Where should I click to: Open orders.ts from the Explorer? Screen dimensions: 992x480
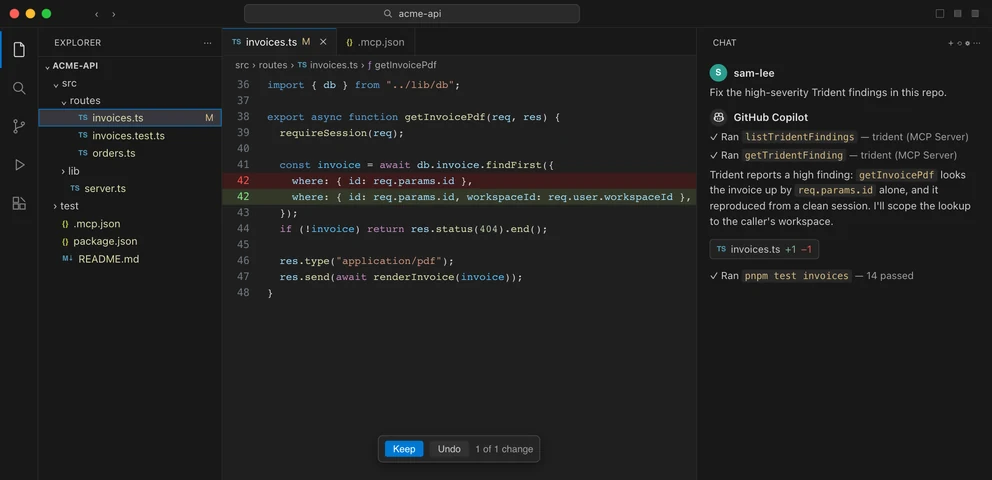130,153
